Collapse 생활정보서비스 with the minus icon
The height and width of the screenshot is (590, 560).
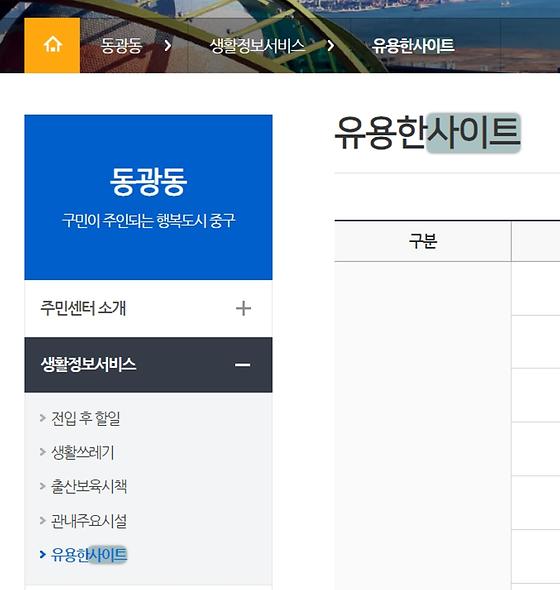click(243, 365)
